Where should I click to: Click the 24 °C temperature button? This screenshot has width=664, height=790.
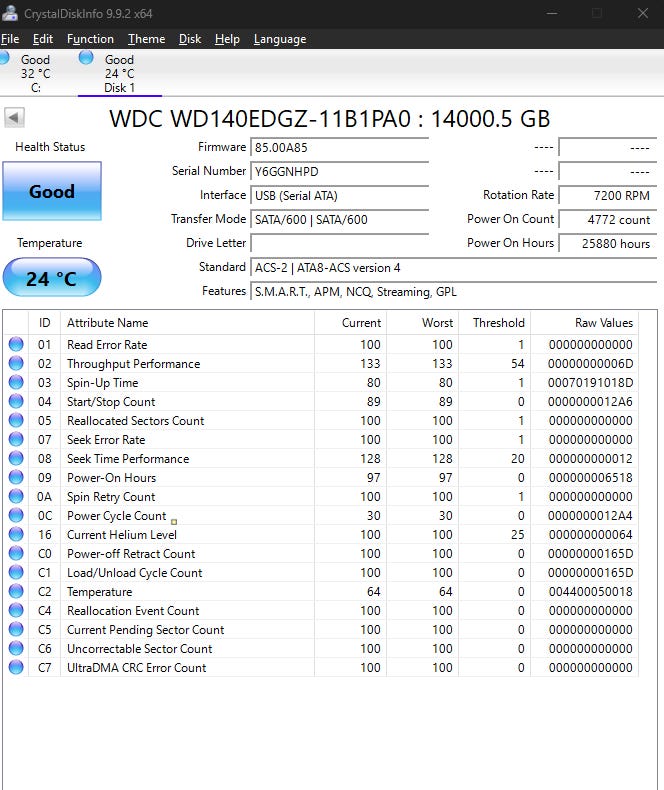coord(52,278)
